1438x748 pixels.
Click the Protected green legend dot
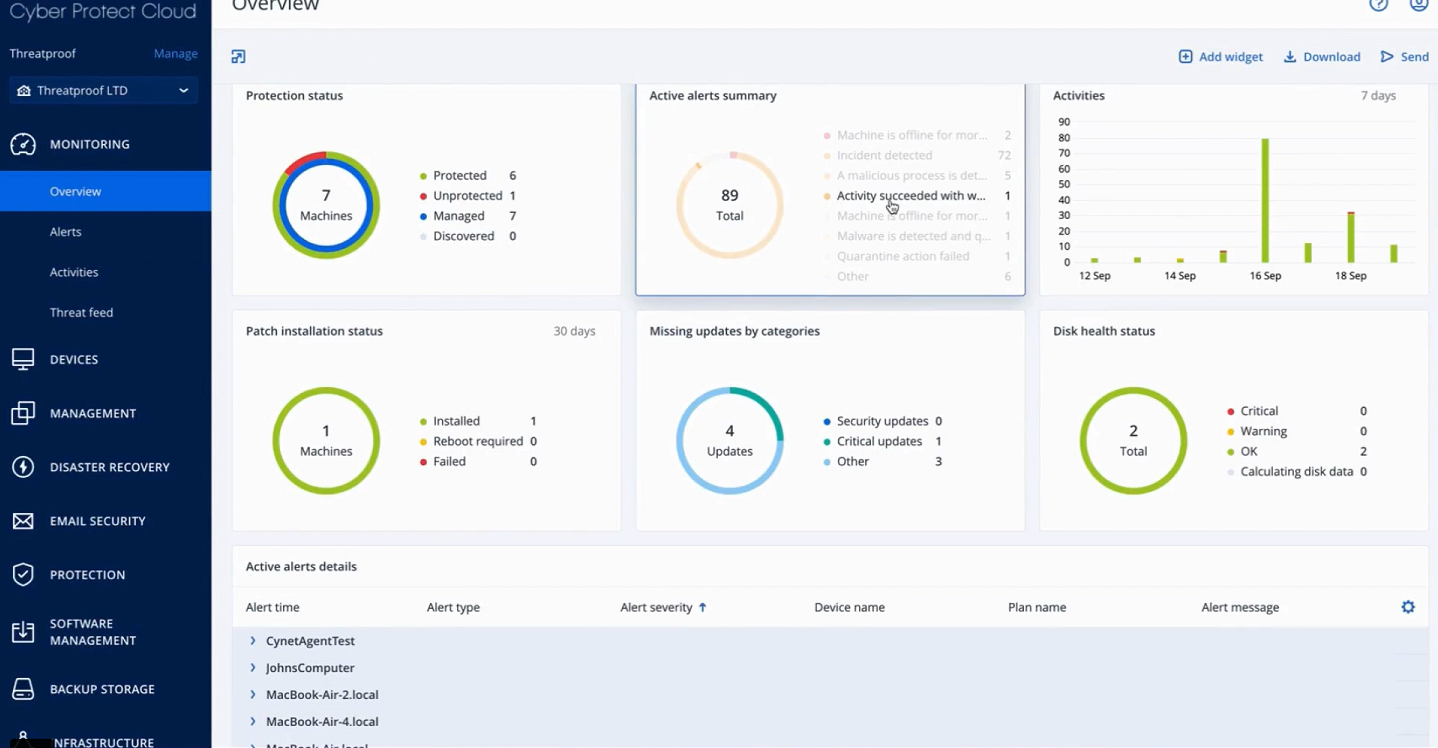coord(424,176)
